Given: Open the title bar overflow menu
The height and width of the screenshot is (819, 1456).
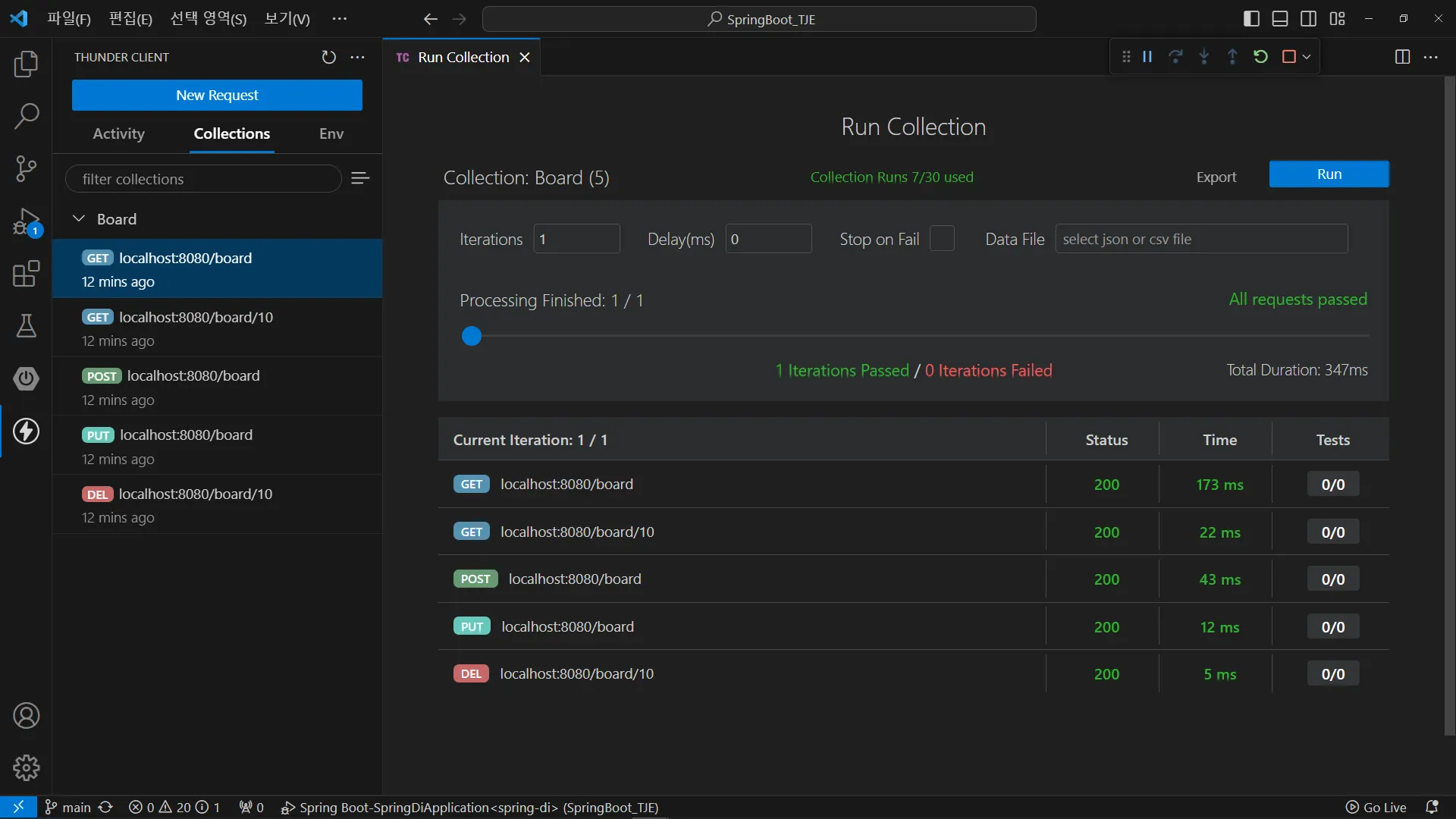Looking at the screenshot, I should click(x=340, y=19).
